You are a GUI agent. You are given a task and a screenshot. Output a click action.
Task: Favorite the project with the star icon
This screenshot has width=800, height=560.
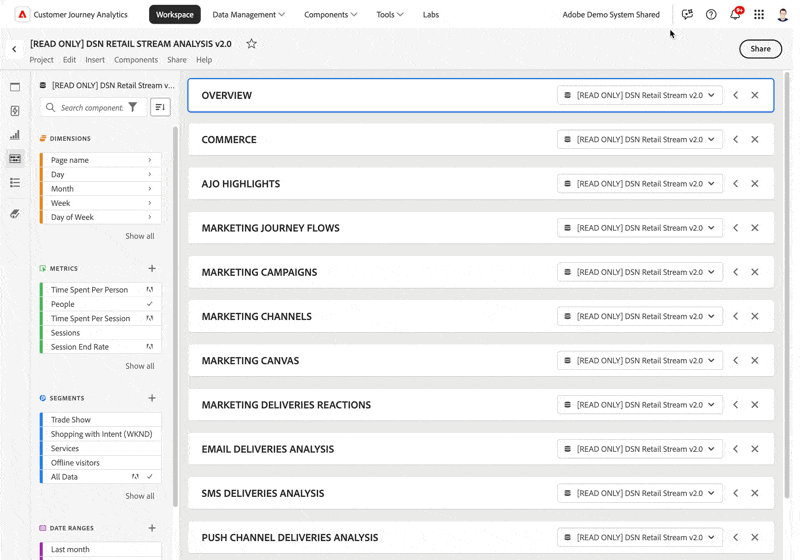click(x=251, y=43)
